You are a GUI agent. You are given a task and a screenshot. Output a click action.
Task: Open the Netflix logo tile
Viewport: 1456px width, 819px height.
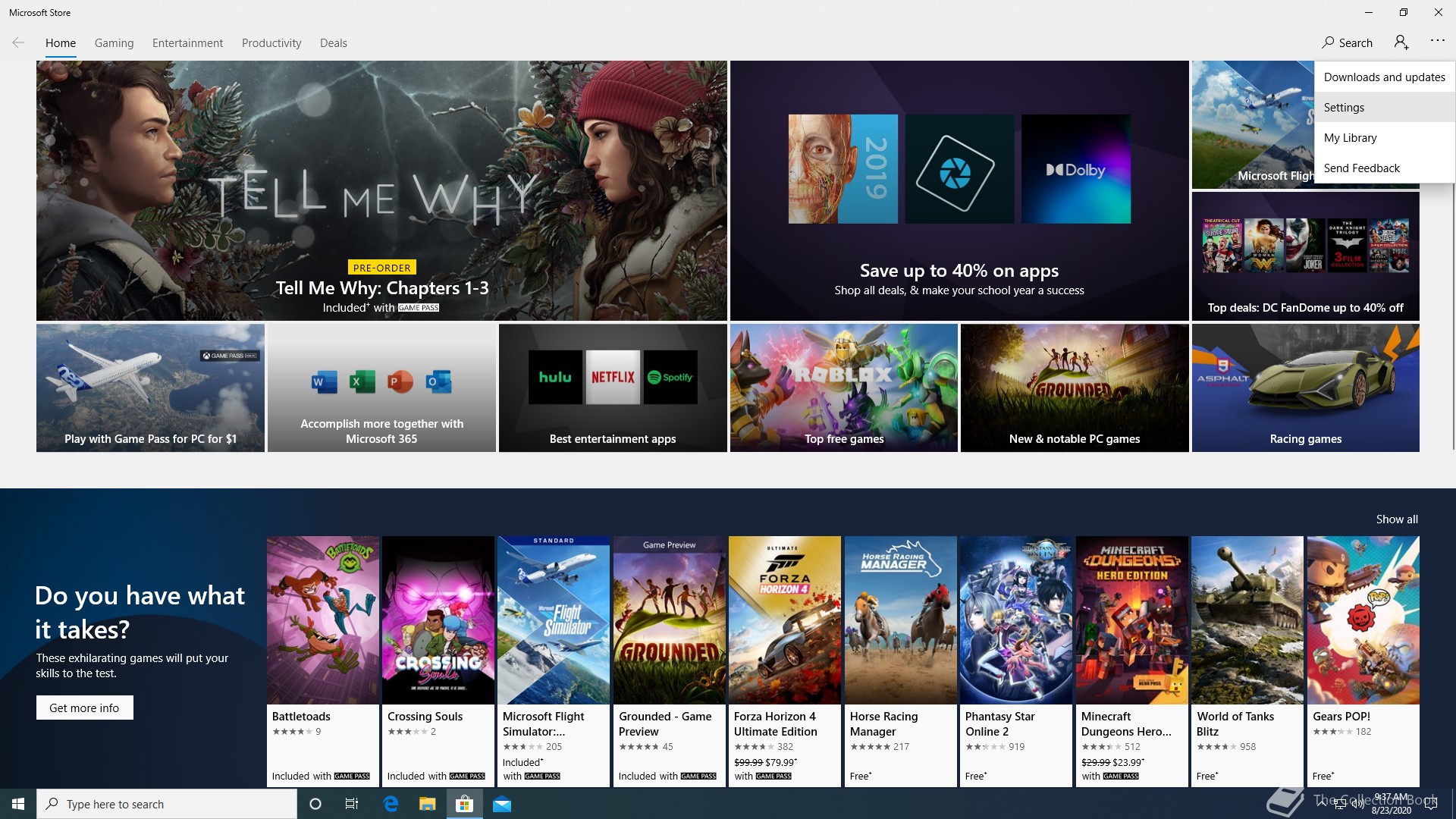(x=613, y=377)
